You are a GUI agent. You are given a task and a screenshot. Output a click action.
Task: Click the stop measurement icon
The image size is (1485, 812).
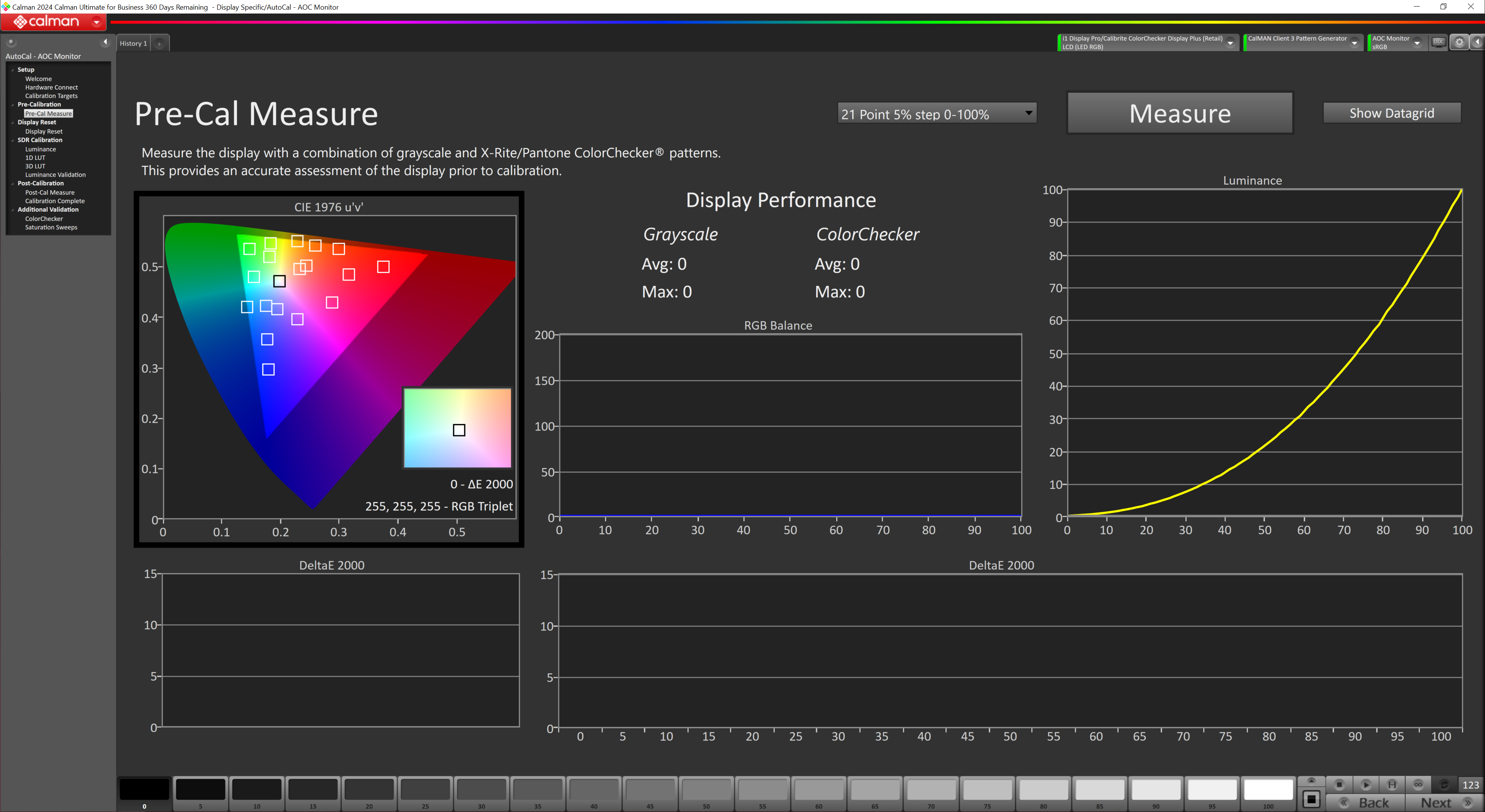pos(1339,784)
